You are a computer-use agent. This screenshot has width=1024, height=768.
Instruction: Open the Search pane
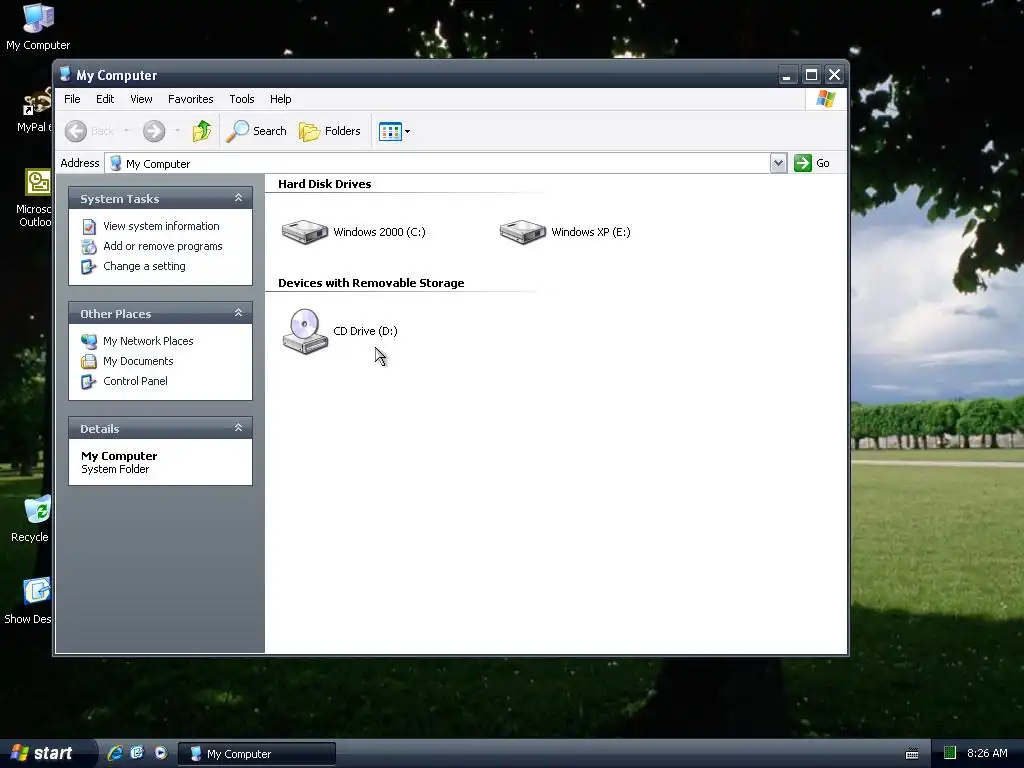(257, 131)
